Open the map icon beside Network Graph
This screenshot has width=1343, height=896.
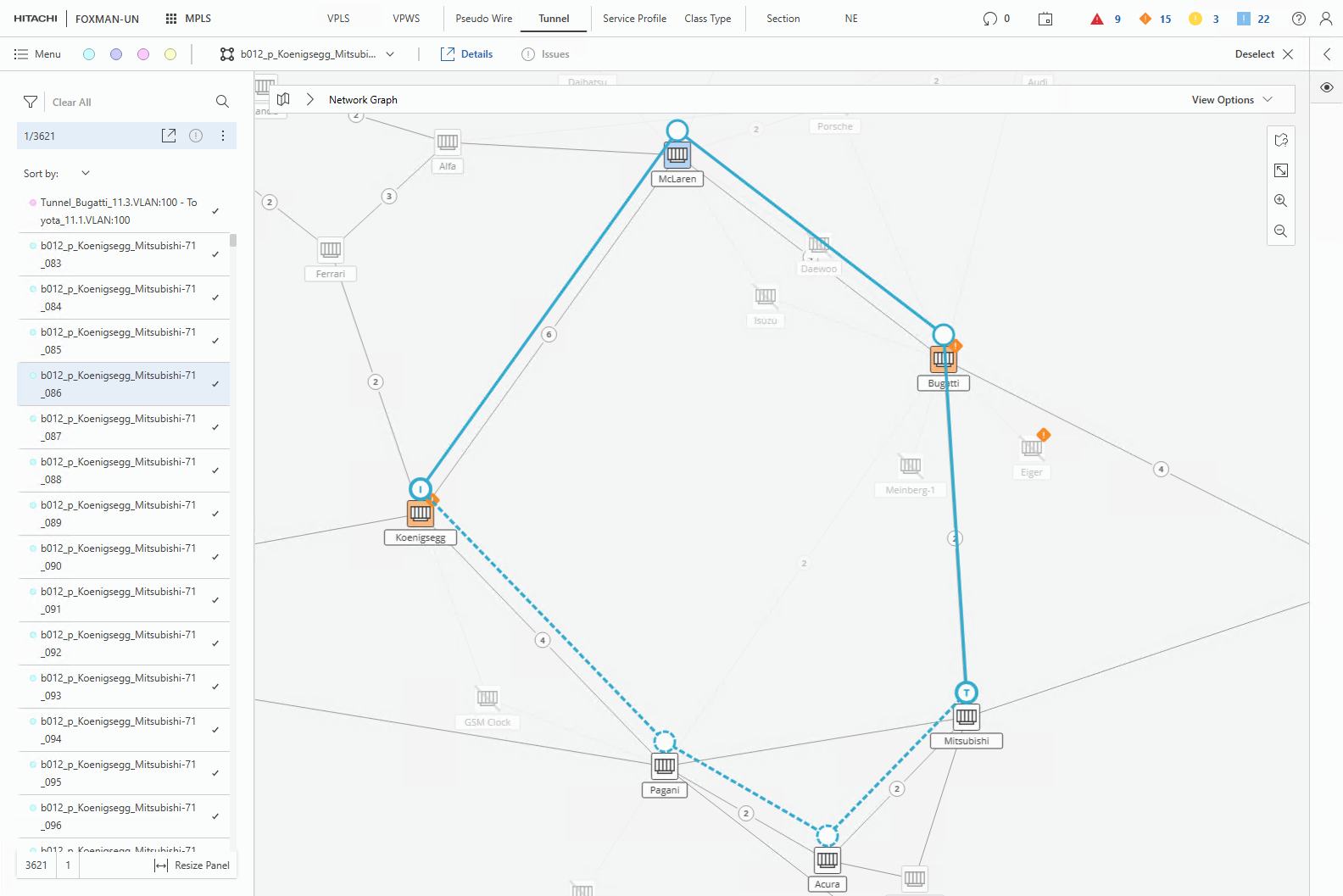tap(283, 99)
